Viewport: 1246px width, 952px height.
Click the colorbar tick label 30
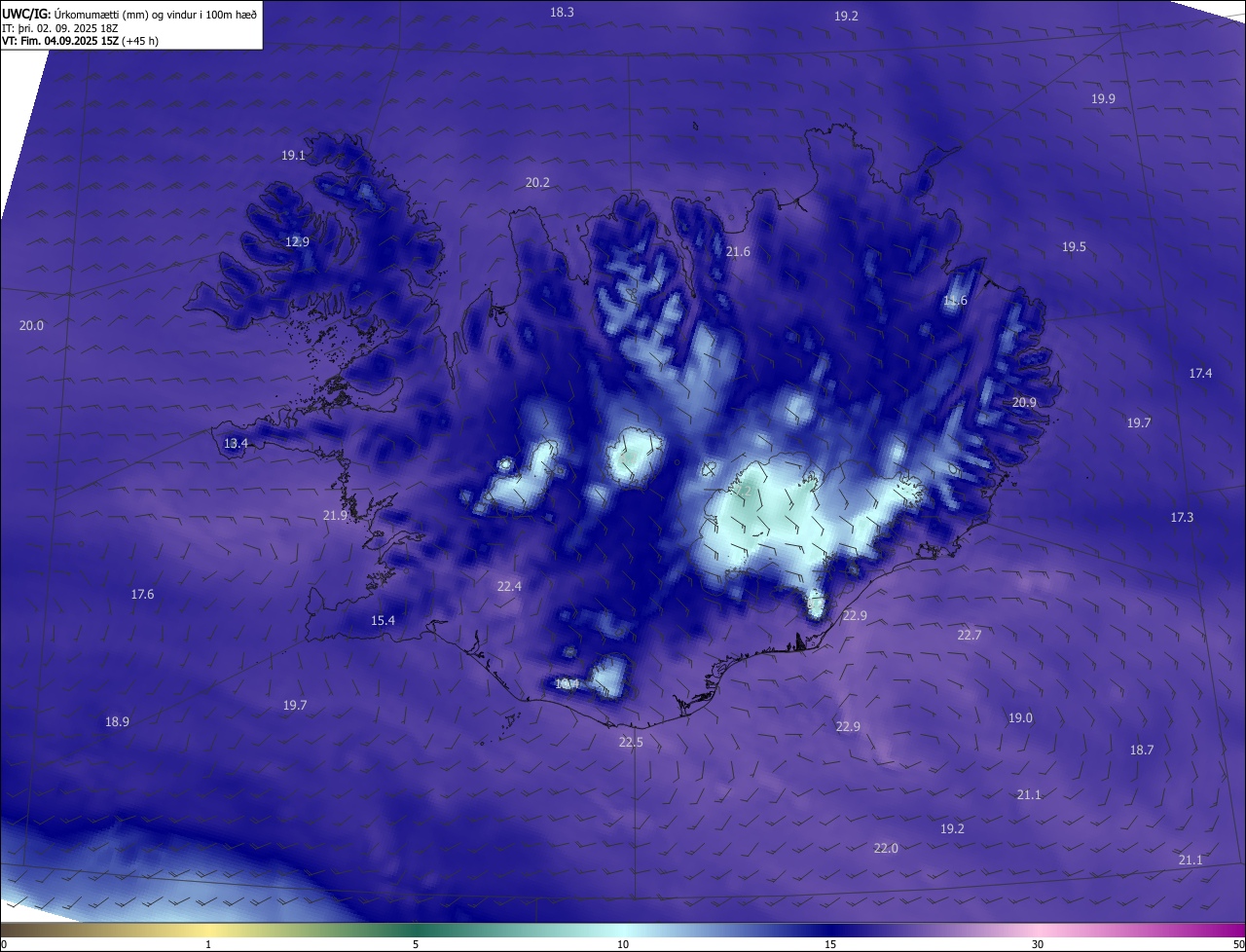1038,945
